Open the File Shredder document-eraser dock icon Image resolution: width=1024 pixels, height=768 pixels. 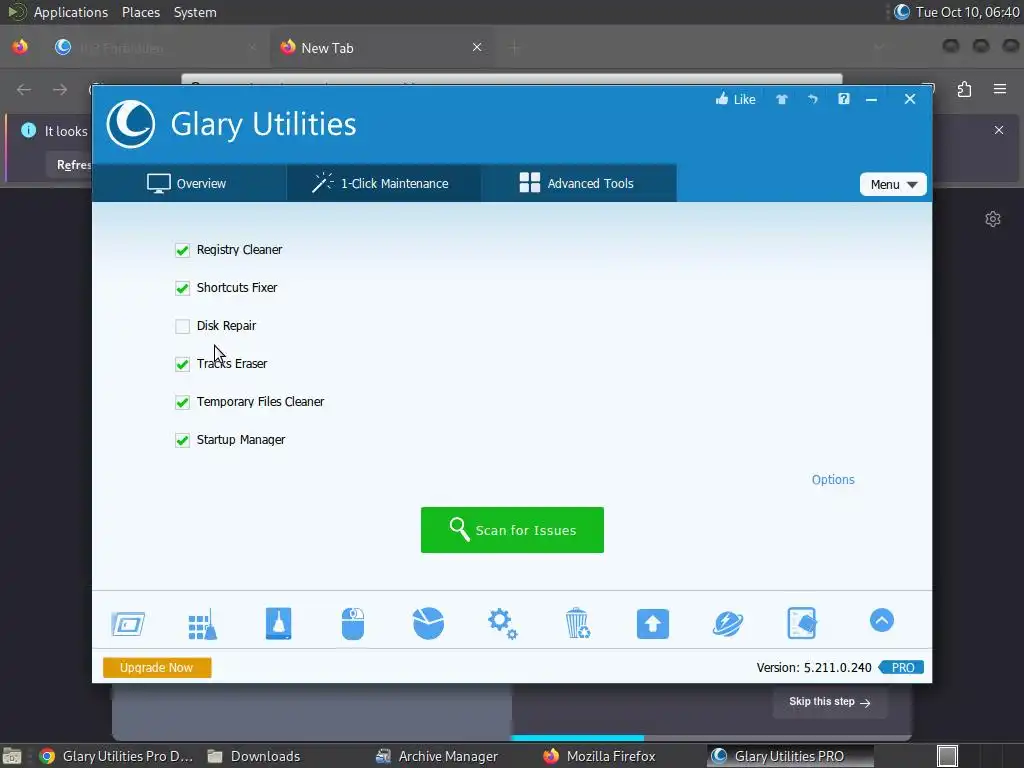[802, 623]
